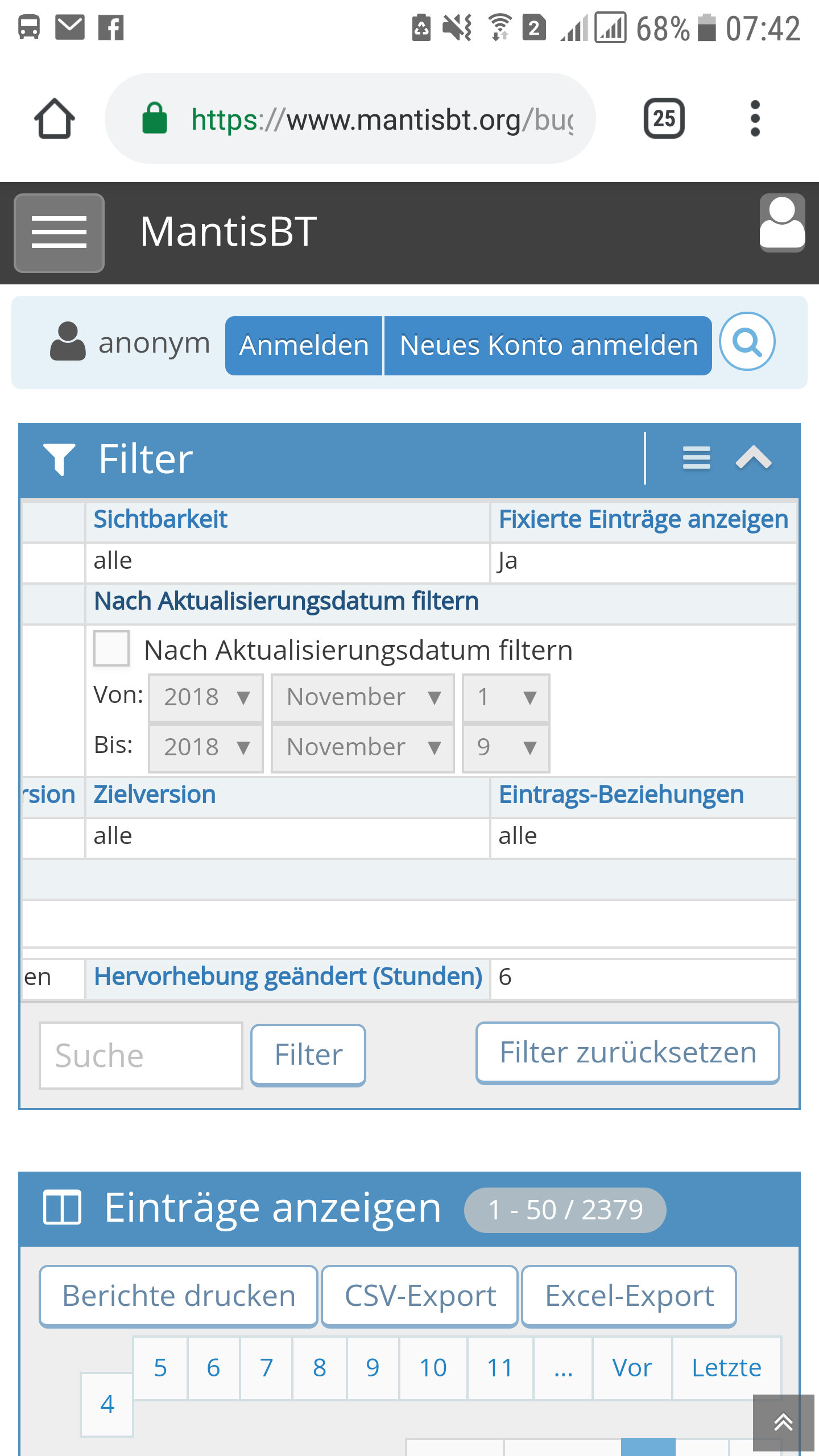Open the hamburger navigation menu
The width and height of the screenshot is (819, 1456).
pyautogui.click(x=59, y=233)
